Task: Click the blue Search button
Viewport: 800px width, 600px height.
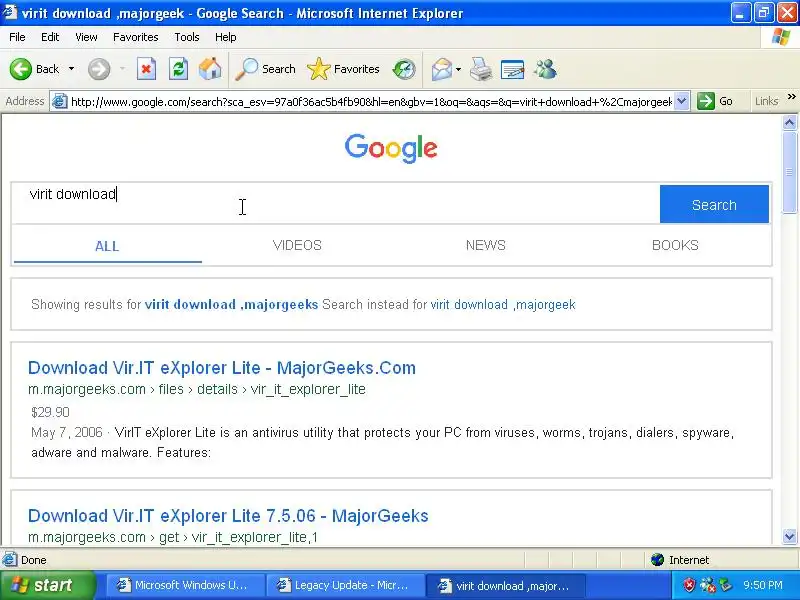Action: pyautogui.click(x=714, y=204)
